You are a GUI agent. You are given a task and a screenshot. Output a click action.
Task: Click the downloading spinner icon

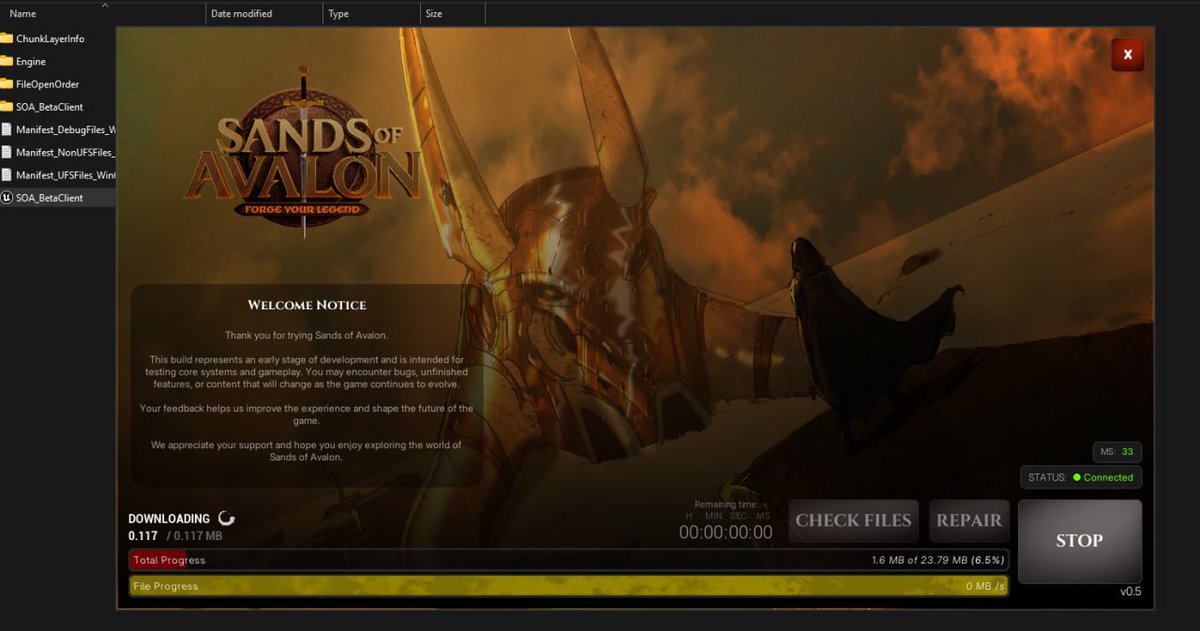click(x=227, y=518)
